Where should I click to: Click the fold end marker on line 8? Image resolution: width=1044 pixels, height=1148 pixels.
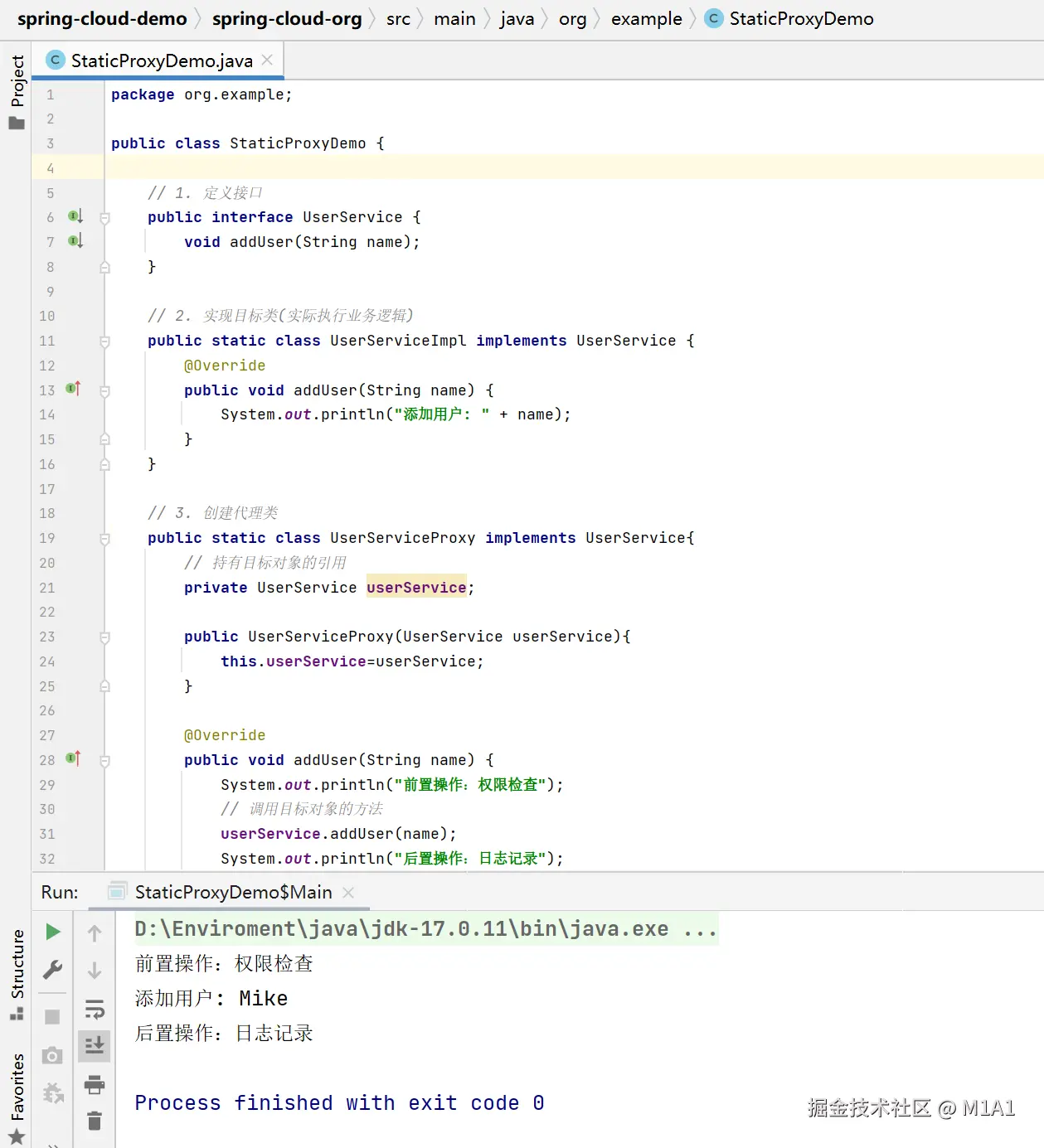pyautogui.click(x=105, y=267)
